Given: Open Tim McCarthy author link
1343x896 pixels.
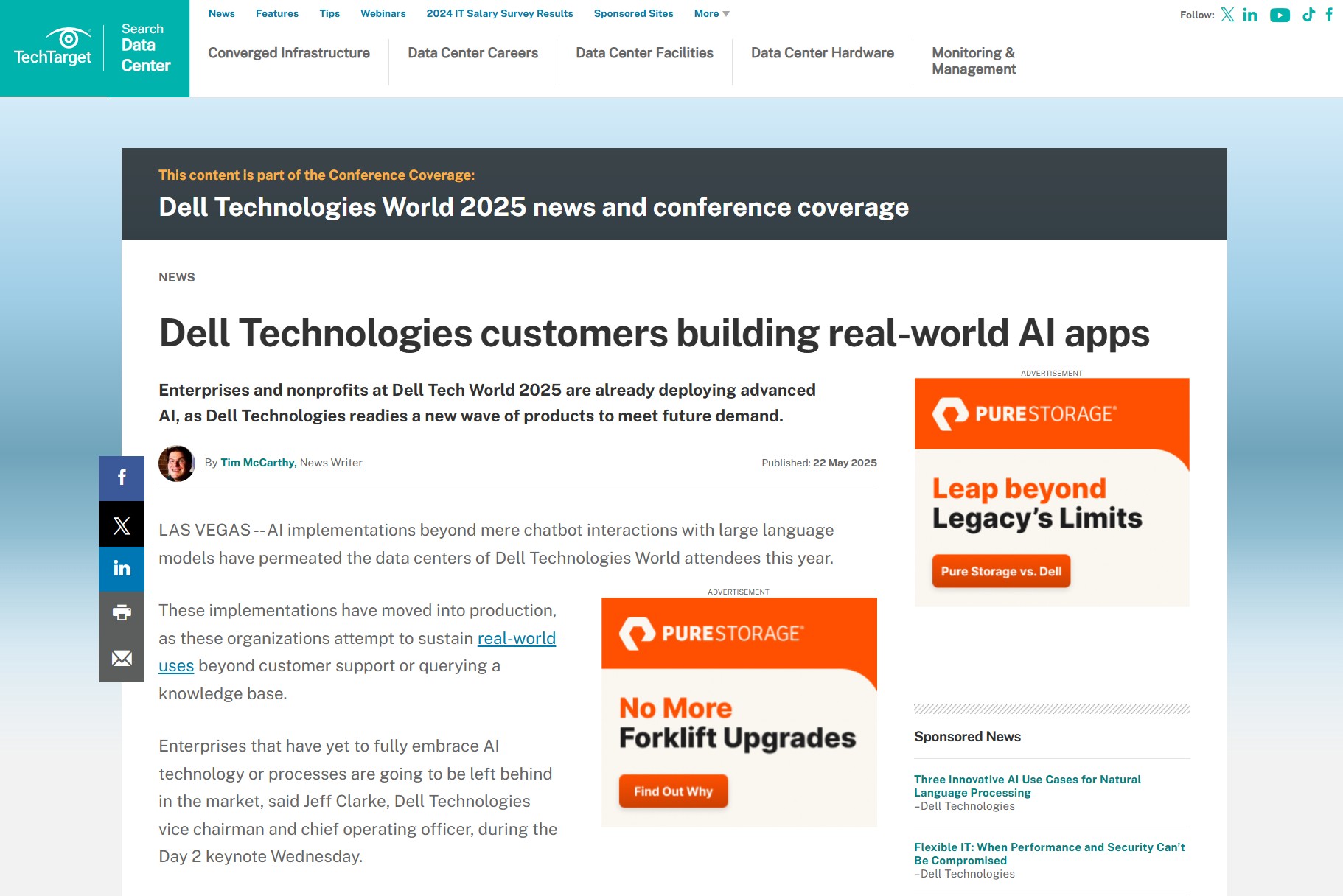Looking at the screenshot, I should pos(258,463).
